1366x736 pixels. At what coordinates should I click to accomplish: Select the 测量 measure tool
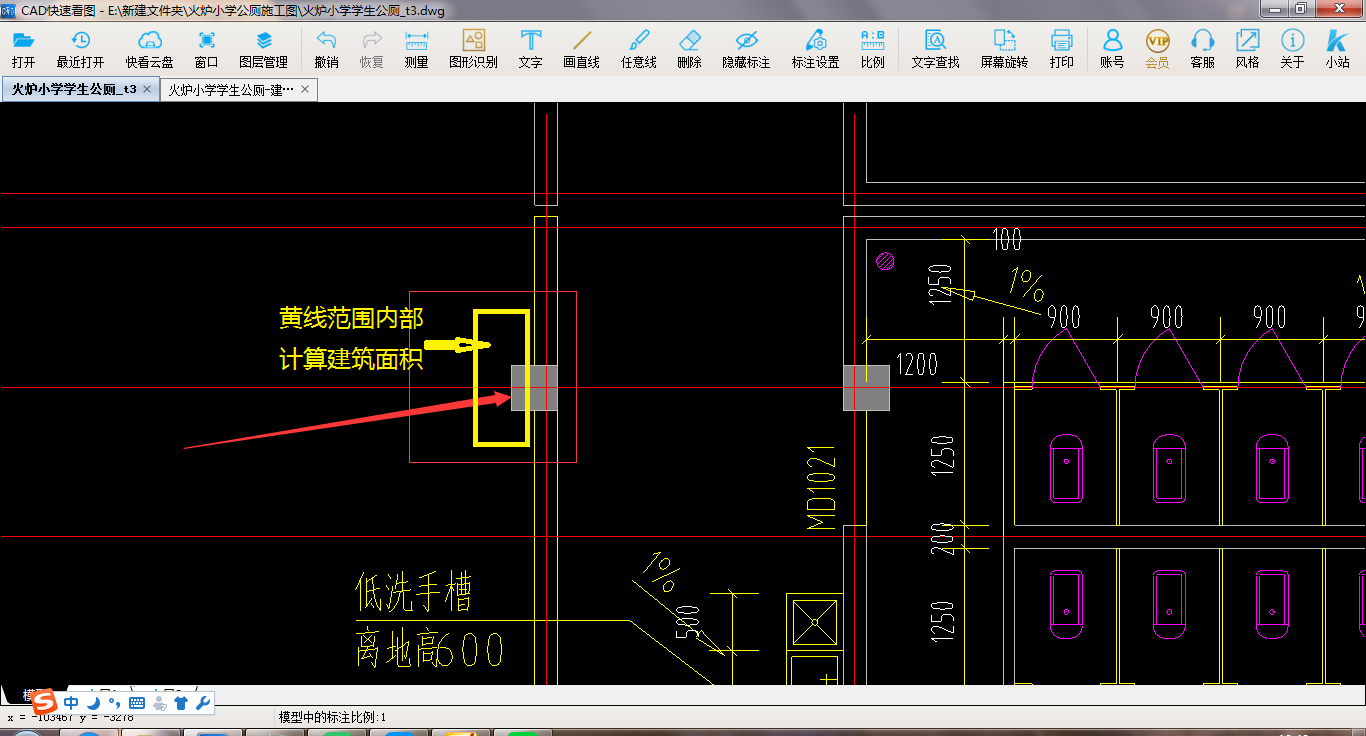coord(416,49)
